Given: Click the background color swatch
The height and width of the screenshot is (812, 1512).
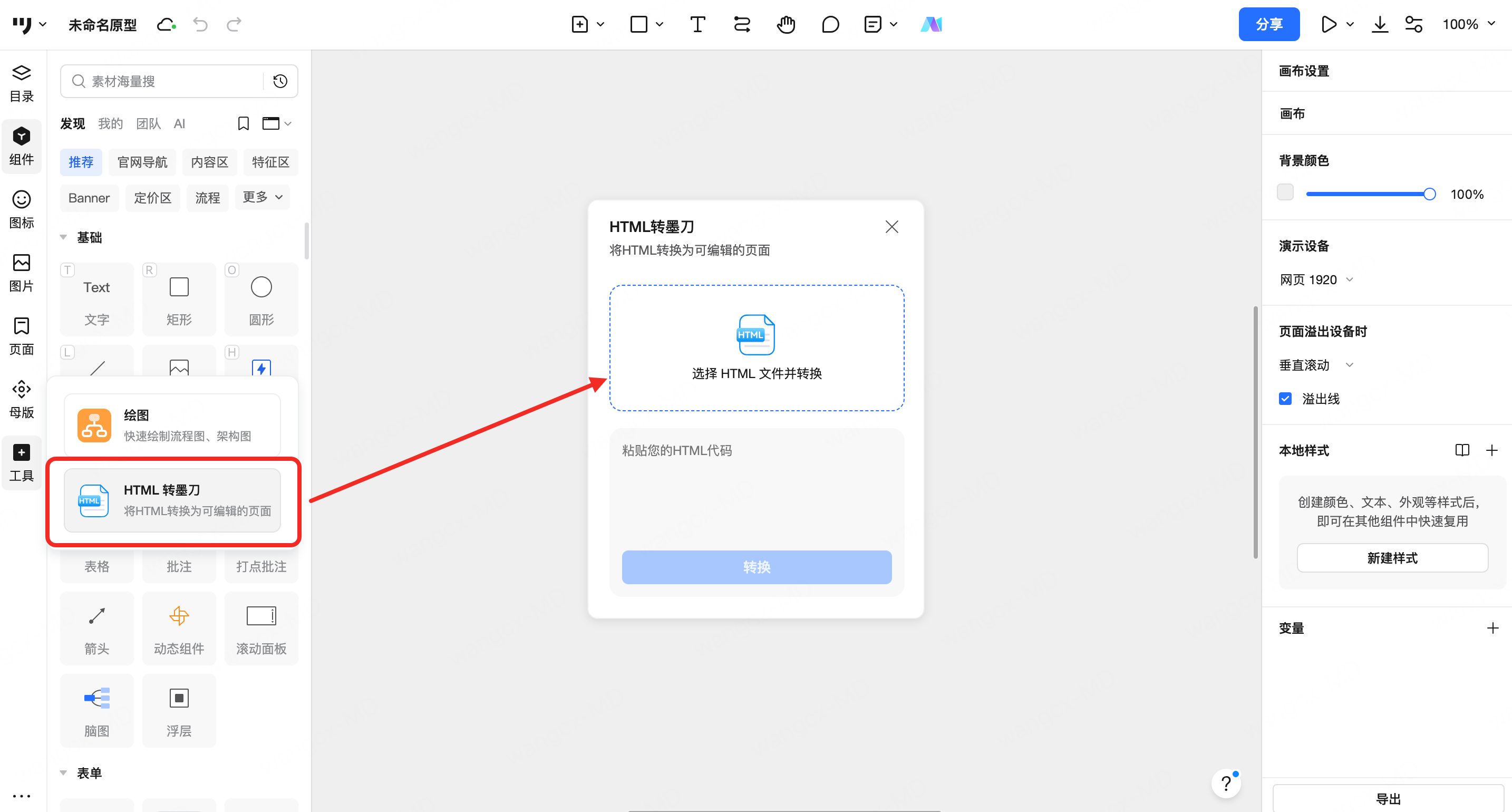Looking at the screenshot, I should [1285, 192].
